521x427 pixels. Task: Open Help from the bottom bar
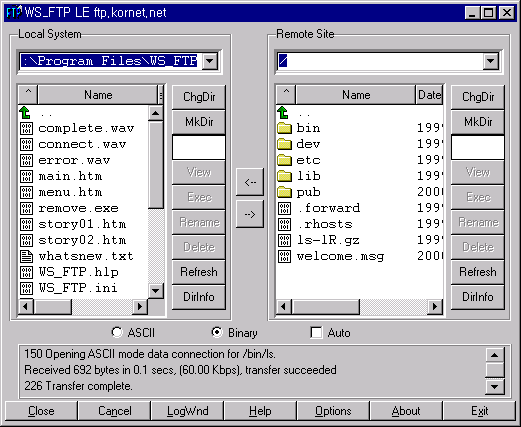coord(260,411)
